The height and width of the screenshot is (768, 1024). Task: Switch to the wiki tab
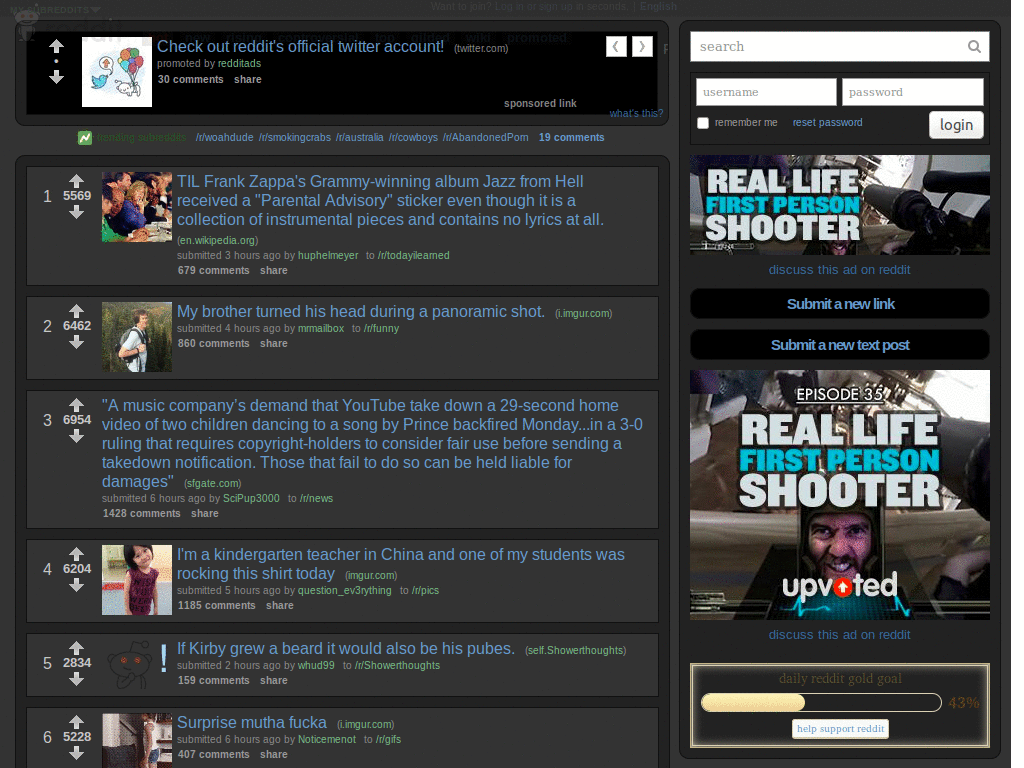(478, 37)
